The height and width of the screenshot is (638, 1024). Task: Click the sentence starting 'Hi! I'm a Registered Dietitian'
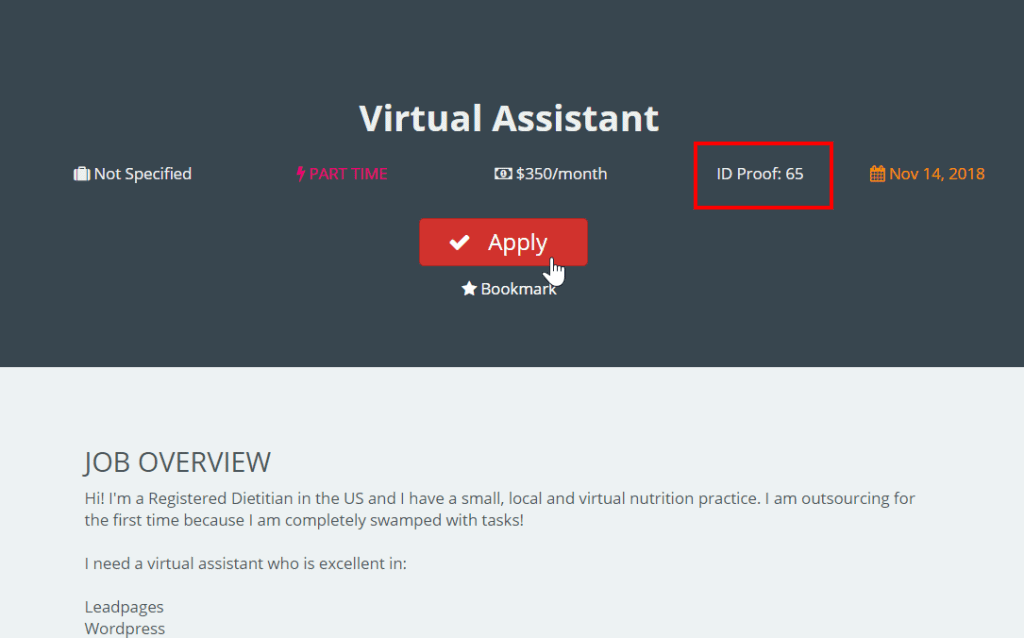pyautogui.click(x=500, y=509)
